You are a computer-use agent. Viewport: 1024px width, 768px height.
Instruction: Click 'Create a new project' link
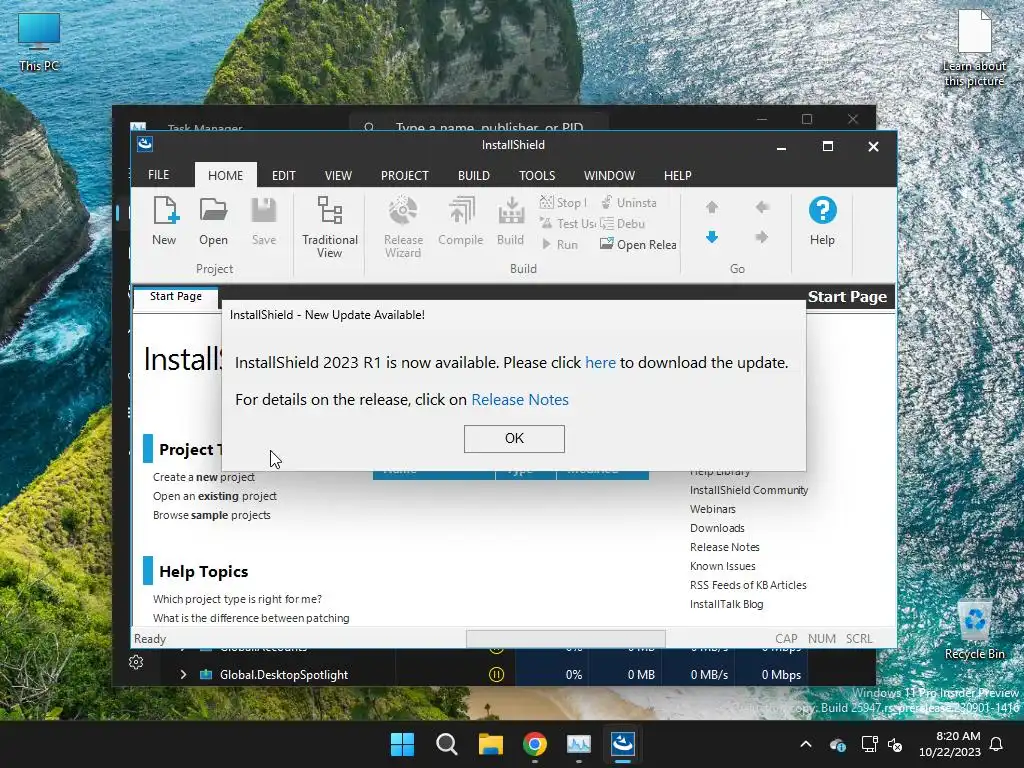point(204,477)
